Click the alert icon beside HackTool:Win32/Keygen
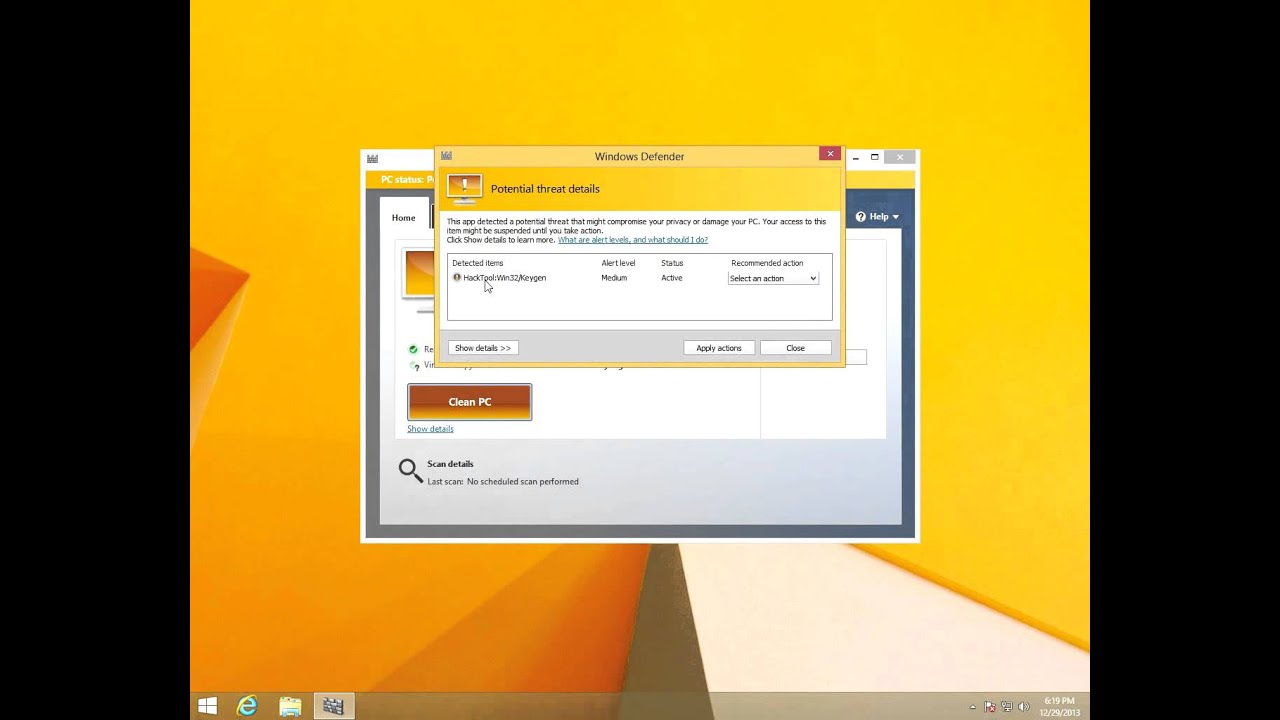This screenshot has height=720, width=1280. point(457,277)
